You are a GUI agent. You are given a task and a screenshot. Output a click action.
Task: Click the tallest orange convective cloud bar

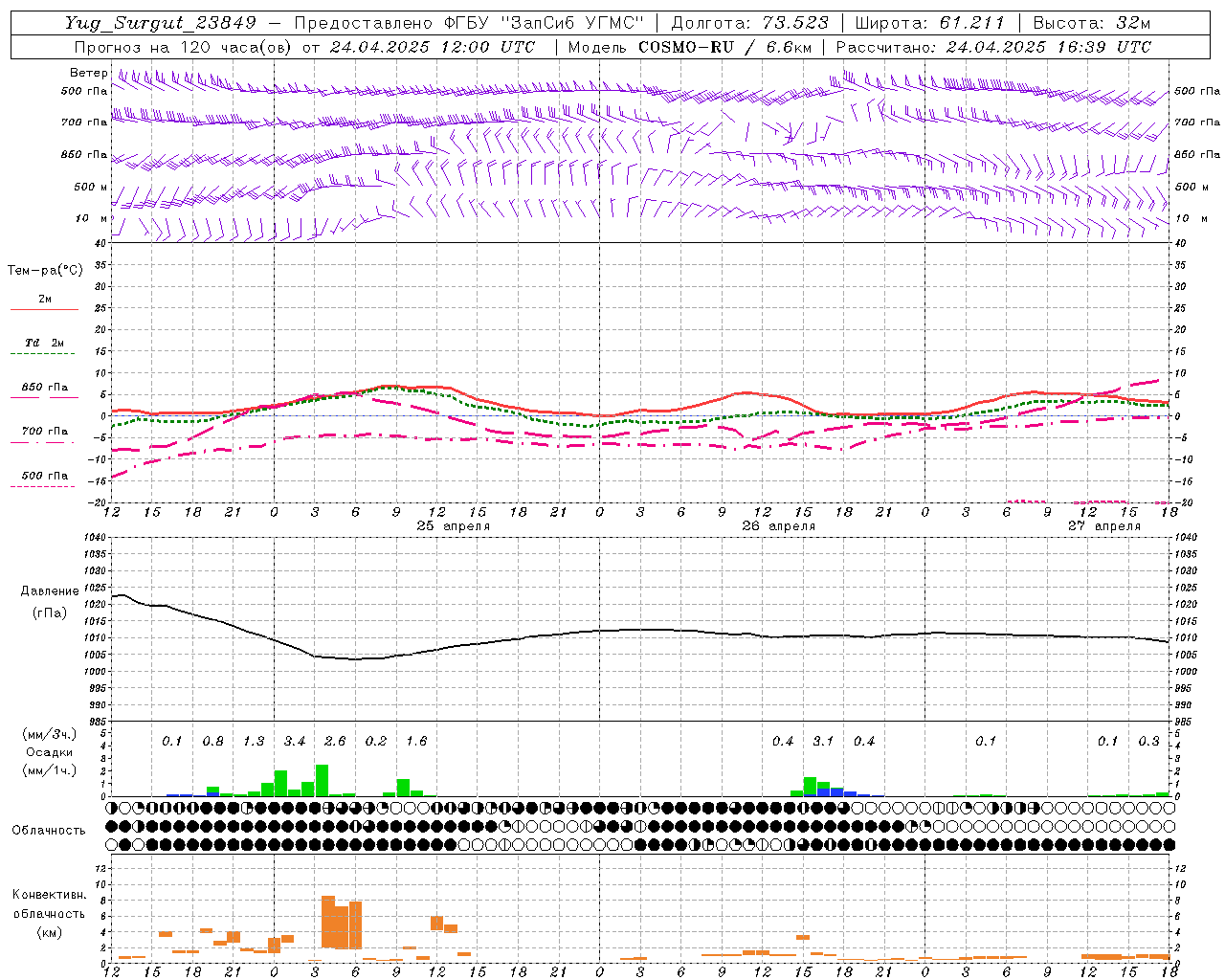click(328, 922)
